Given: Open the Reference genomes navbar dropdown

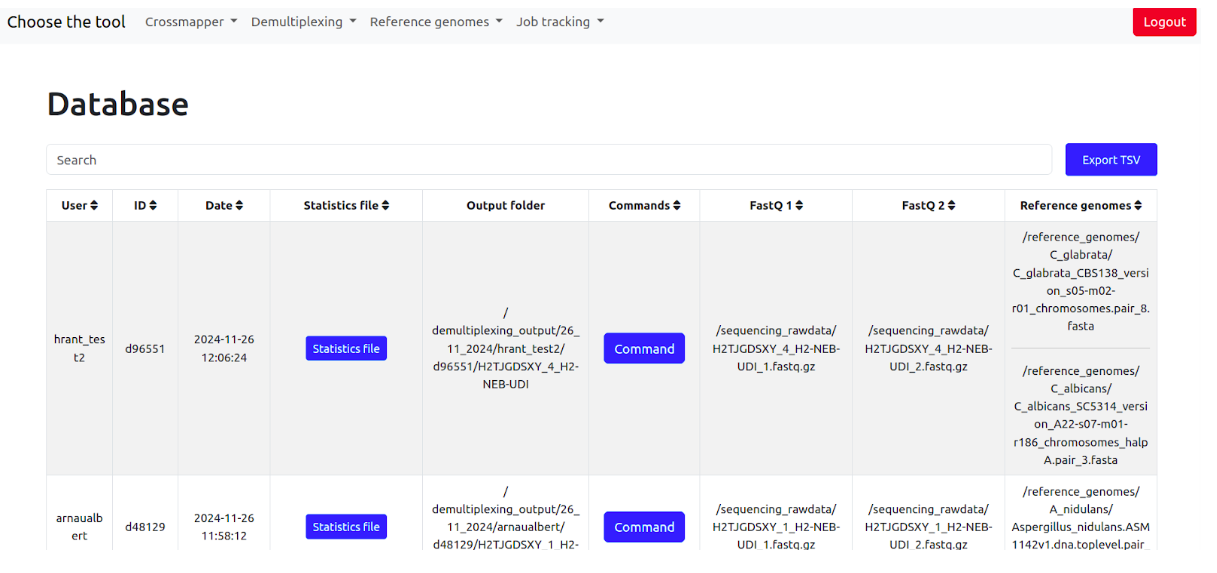Looking at the screenshot, I should [436, 22].
